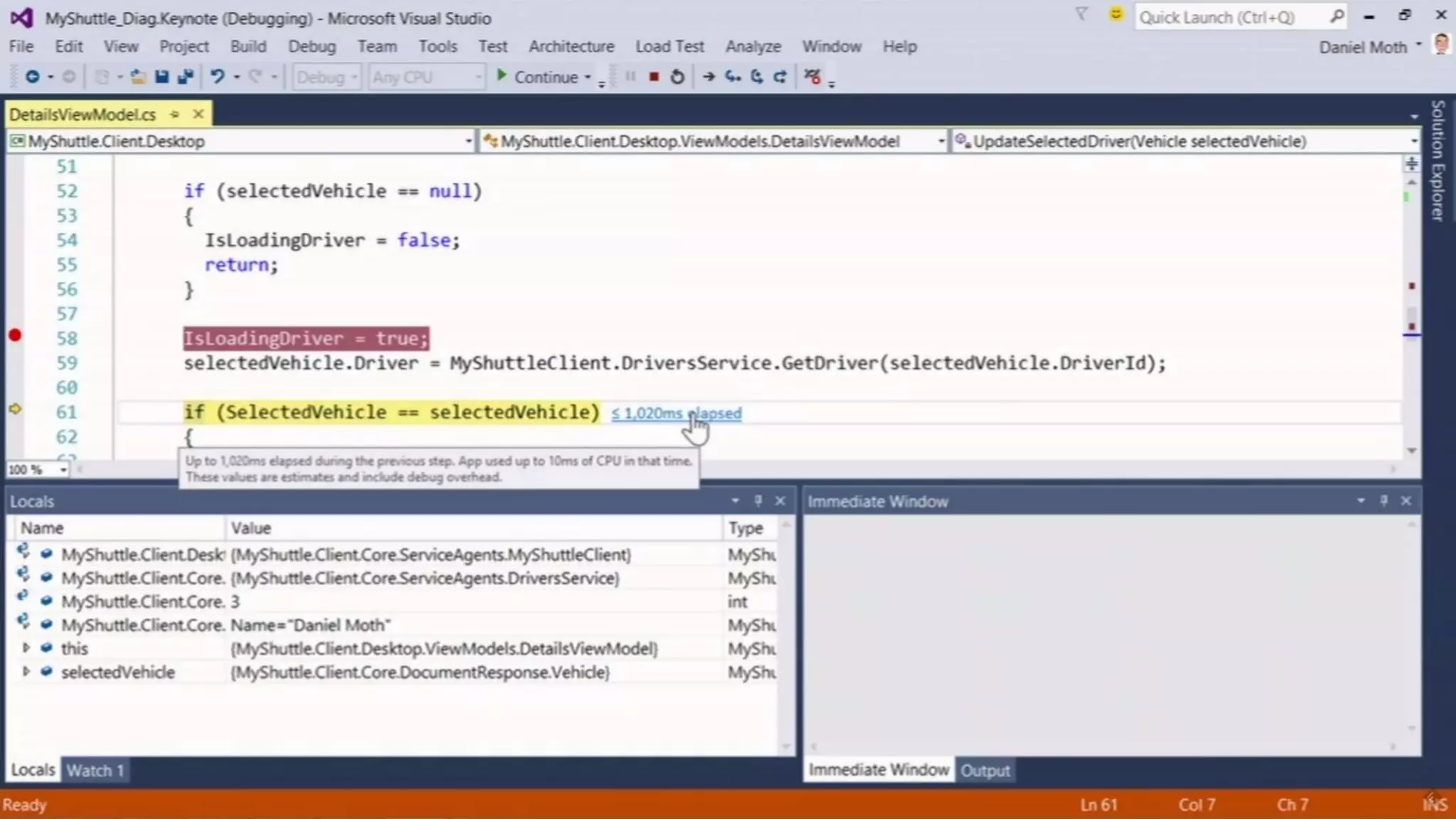The height and width of the screenshot is (819, 1456).
Task: Click the Step Into icon
Action: [x=732, y=77]
